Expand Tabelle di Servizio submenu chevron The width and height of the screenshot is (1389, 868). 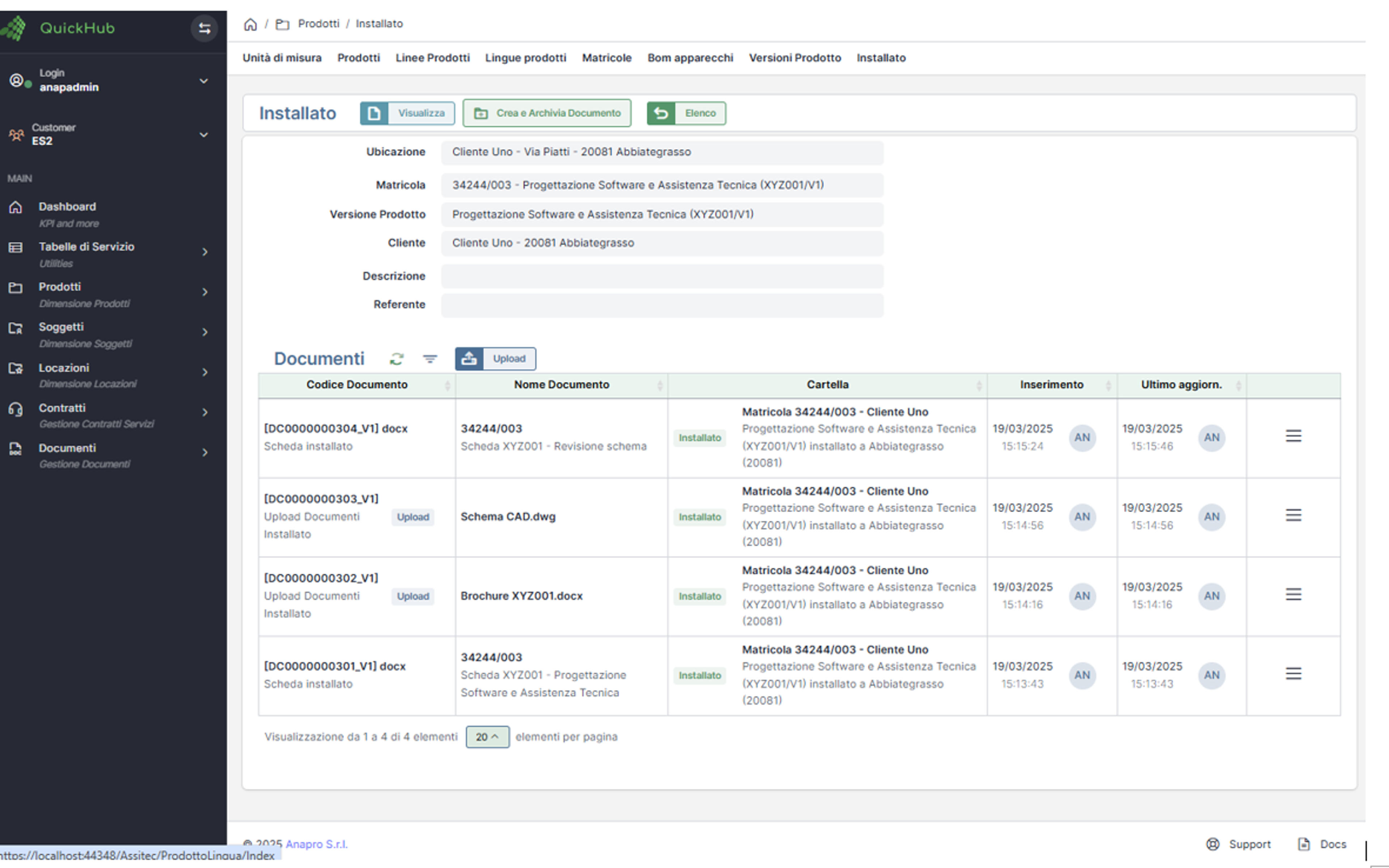click(205, 252)
